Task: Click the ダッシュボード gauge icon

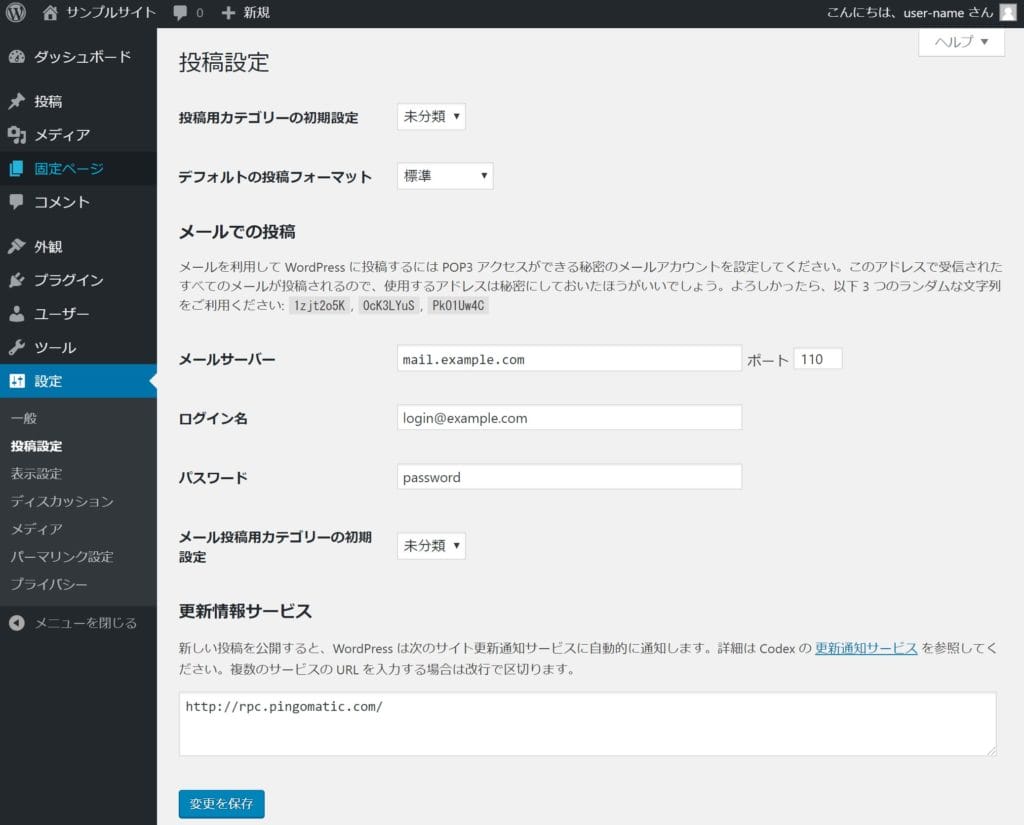Action: coord(17,57)
